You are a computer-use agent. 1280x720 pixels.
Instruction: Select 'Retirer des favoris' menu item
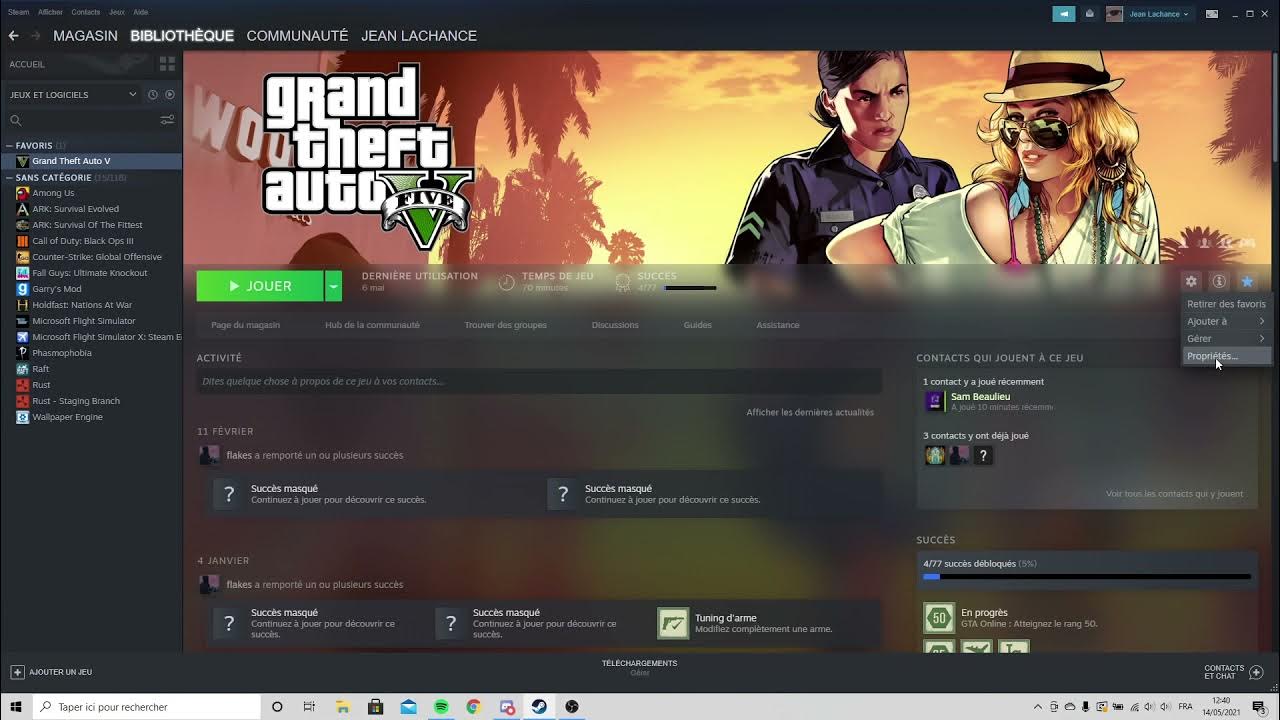[1226, 304]
